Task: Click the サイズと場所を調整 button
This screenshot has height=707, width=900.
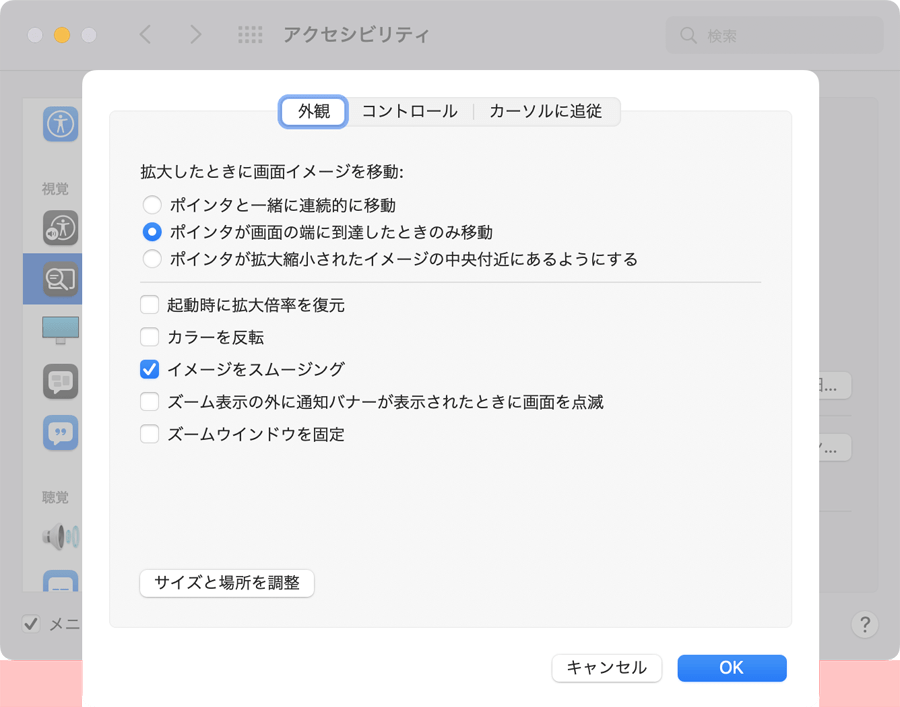Action: click(x=227, y=582)
